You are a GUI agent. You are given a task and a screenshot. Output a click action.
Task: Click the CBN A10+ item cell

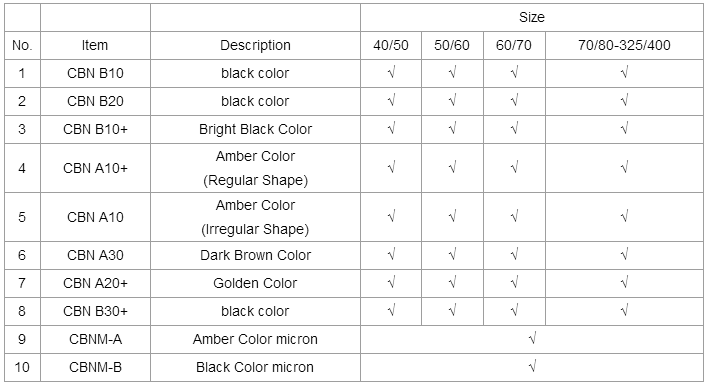tap(95, 168)
